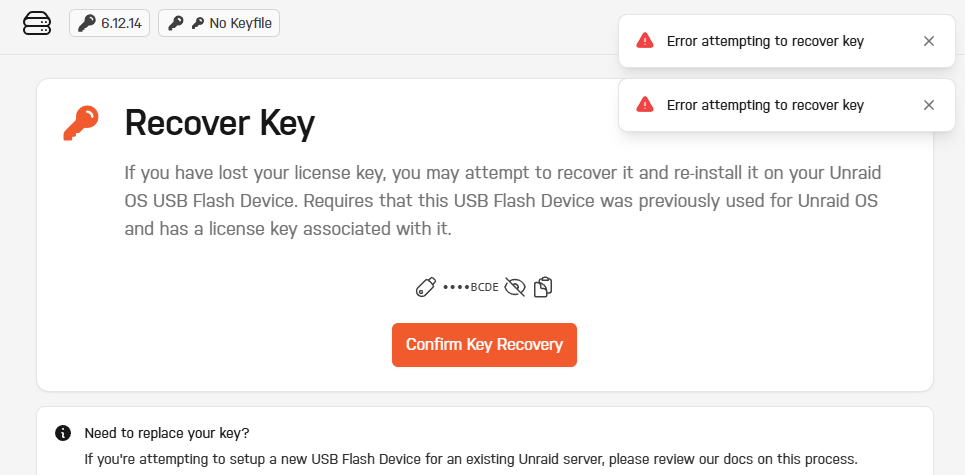Open the 6.12.14 version badge
The image size is (965, 475).
pos(110,23)
